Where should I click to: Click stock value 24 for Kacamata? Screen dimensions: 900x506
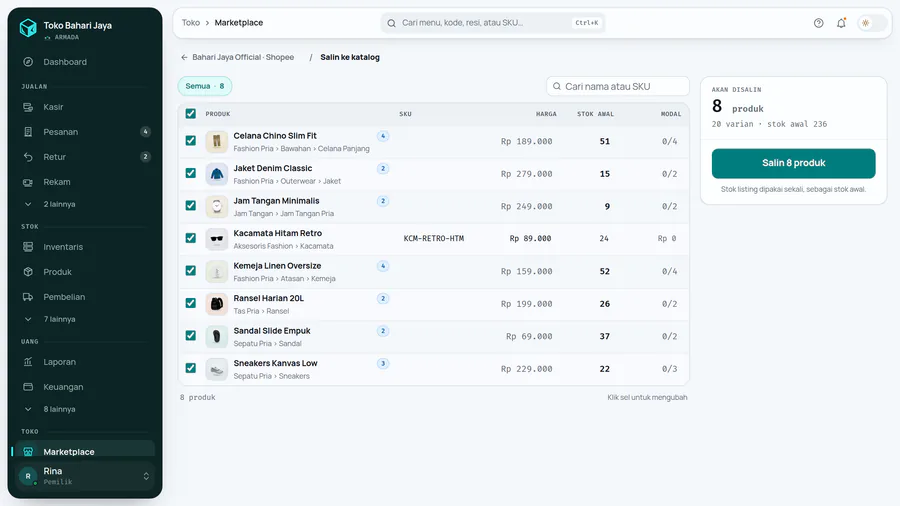pyautogui.click(x=604, y=239)
